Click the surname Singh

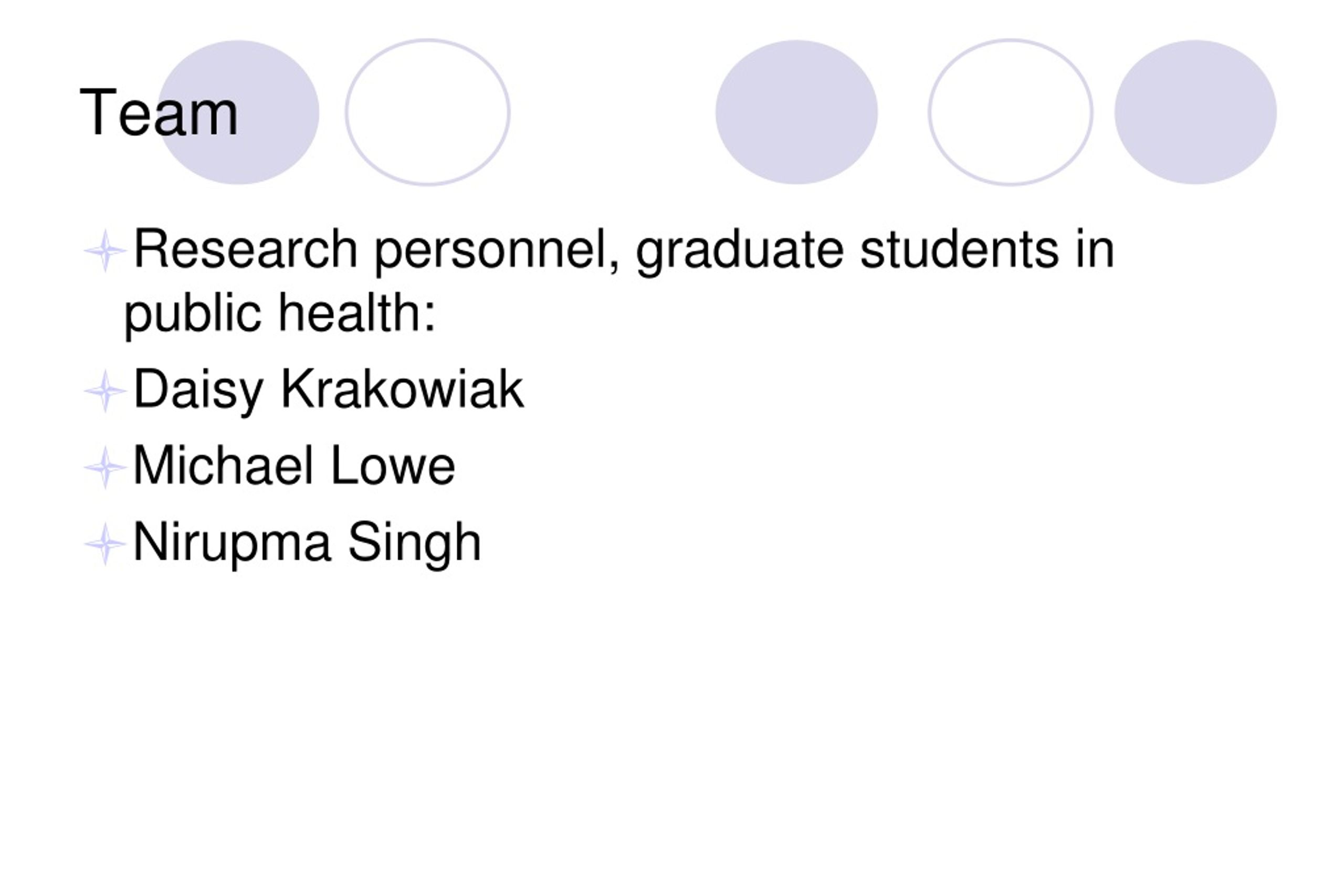[415, 543]
